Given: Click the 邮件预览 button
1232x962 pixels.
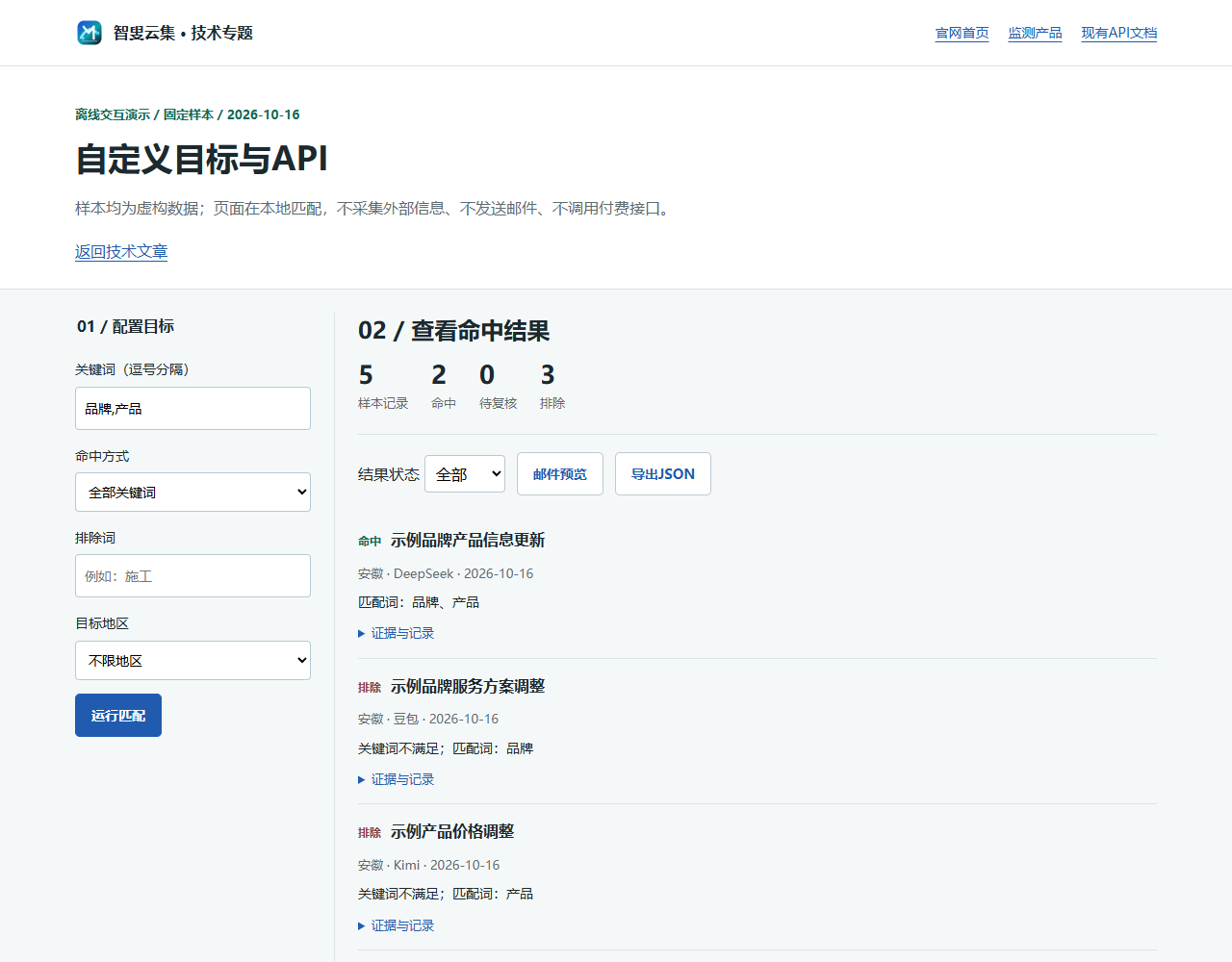Looking at the screenshot, I should [x=560, y=473].
